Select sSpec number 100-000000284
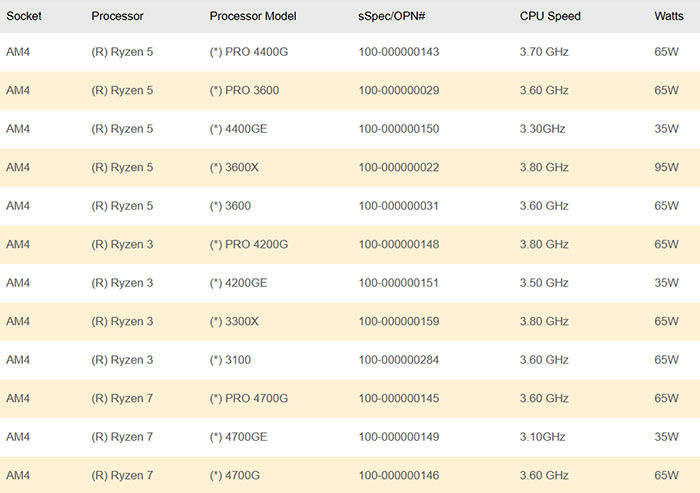The width and height of the screenshot is (700, 493). click(x=398, y=360)
